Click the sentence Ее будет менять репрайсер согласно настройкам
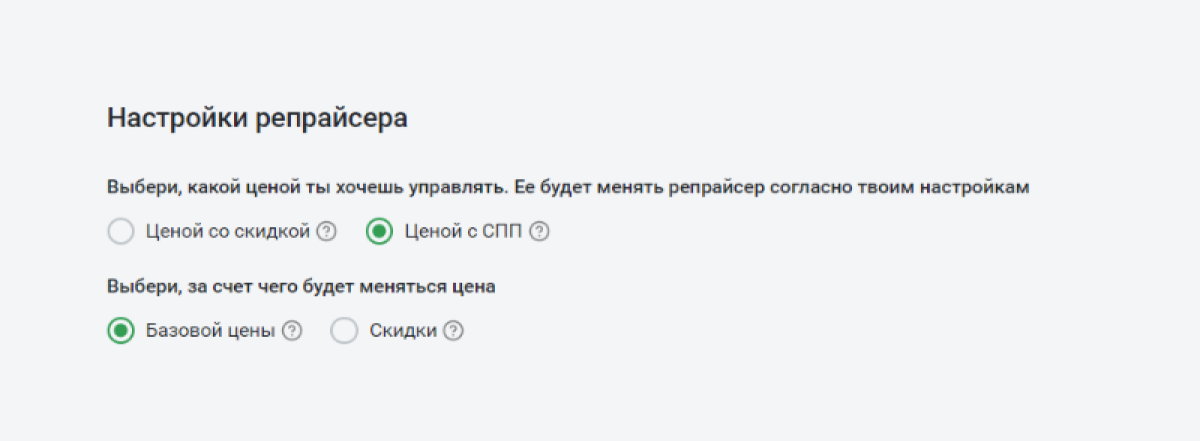This screenshot has width=1200, height=441. (x=775, y=186)
